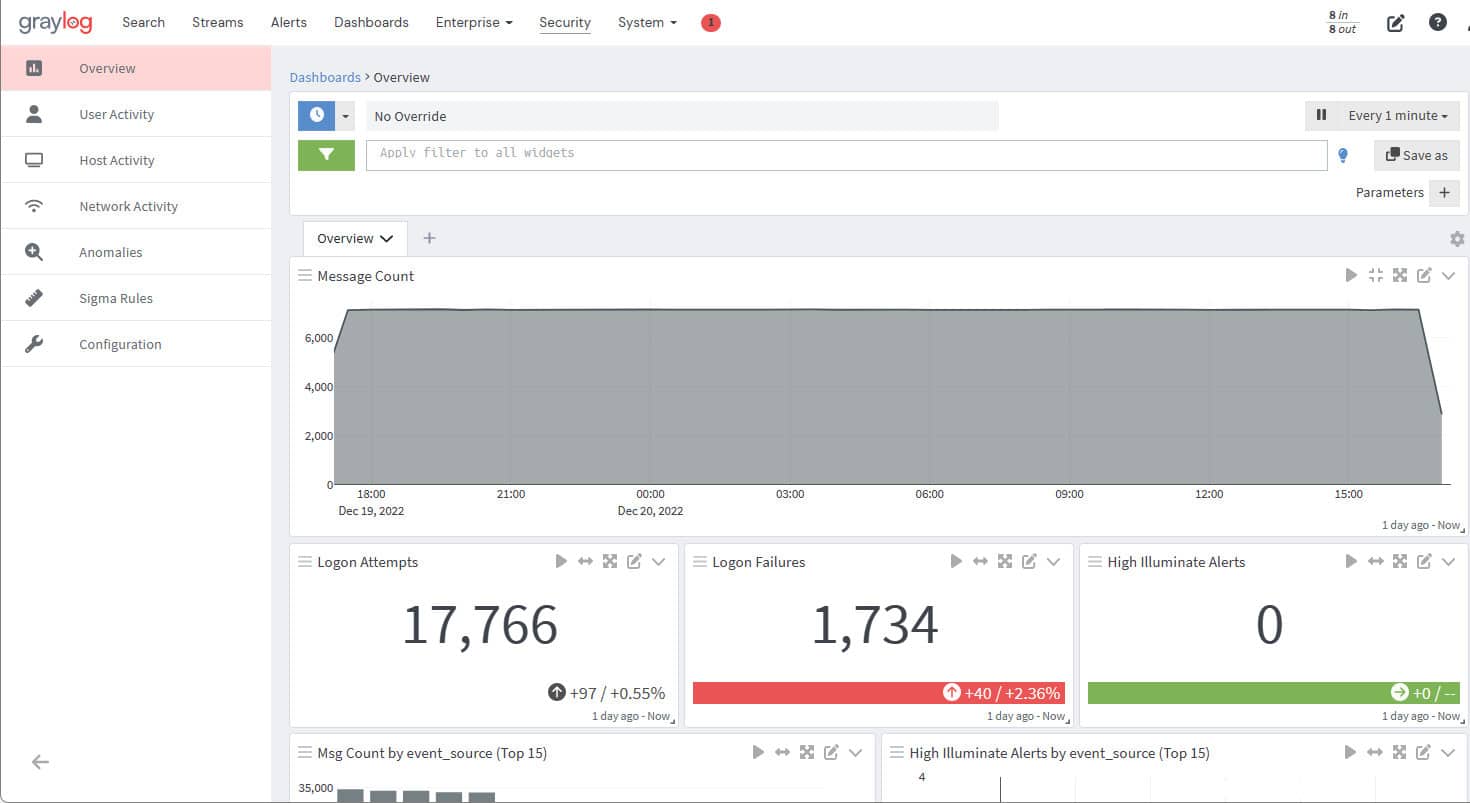Image resolution: width=1470 pixels, height=803 pixels.
Task: Open the Logon Failures widget actions chevron
Action: (1053, 561)
